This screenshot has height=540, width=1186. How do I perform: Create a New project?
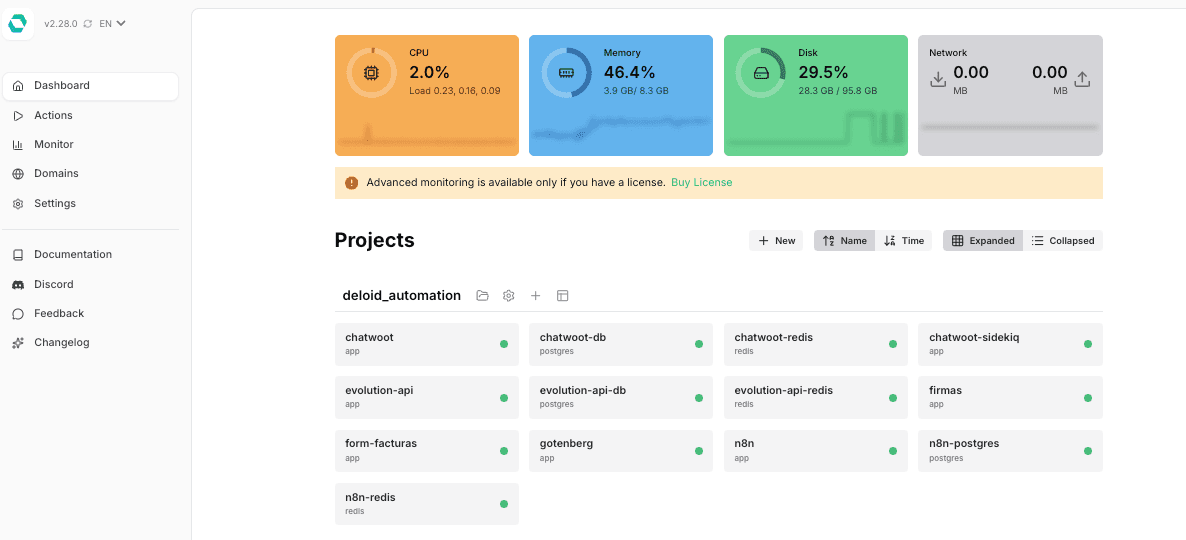[776, 241]
